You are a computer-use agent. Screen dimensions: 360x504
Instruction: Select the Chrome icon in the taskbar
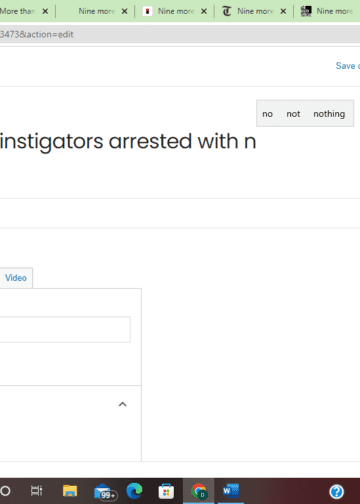click(198, 491)
